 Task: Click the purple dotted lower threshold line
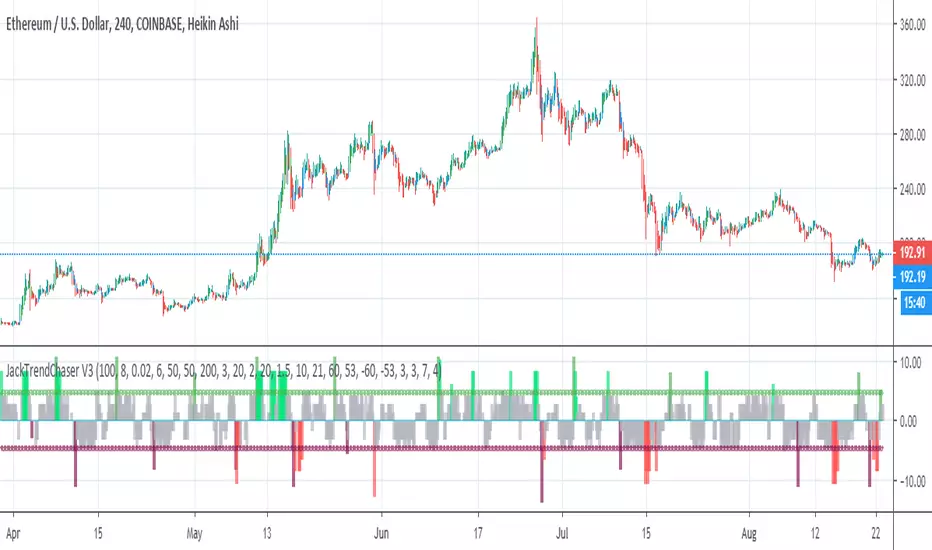[441, 448]
